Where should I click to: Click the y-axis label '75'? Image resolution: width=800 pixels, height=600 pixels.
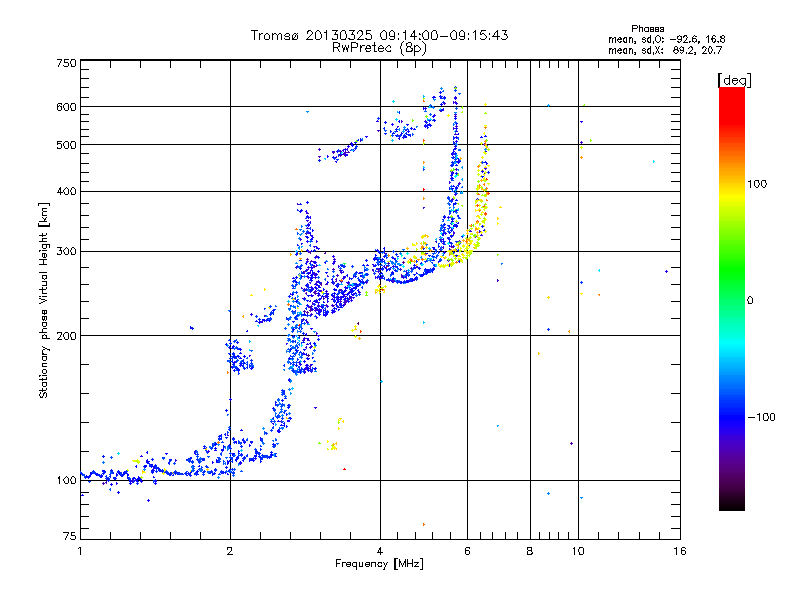pos(70,536)
